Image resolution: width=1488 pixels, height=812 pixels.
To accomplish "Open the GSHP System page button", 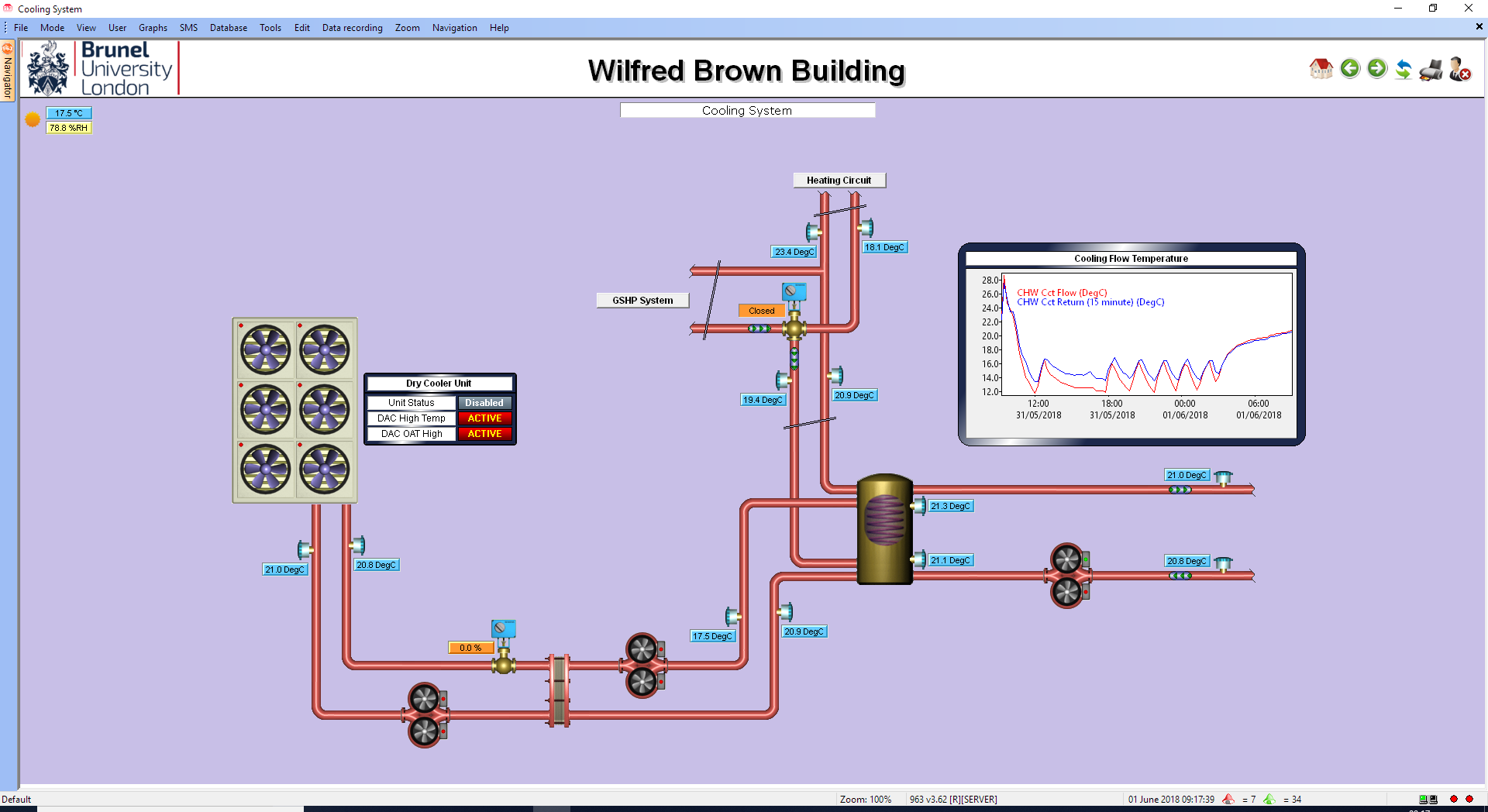I will [x=642, y=301].
